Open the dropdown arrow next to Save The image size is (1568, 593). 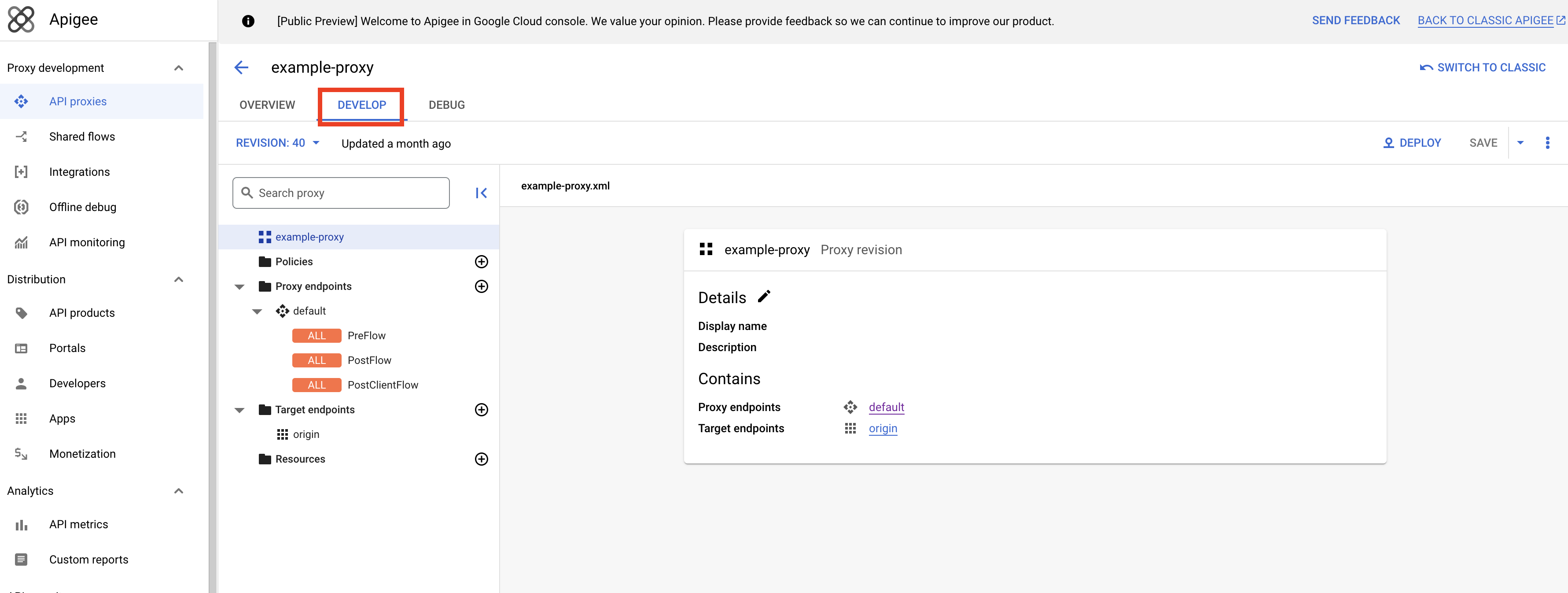tap(1520, 143)
